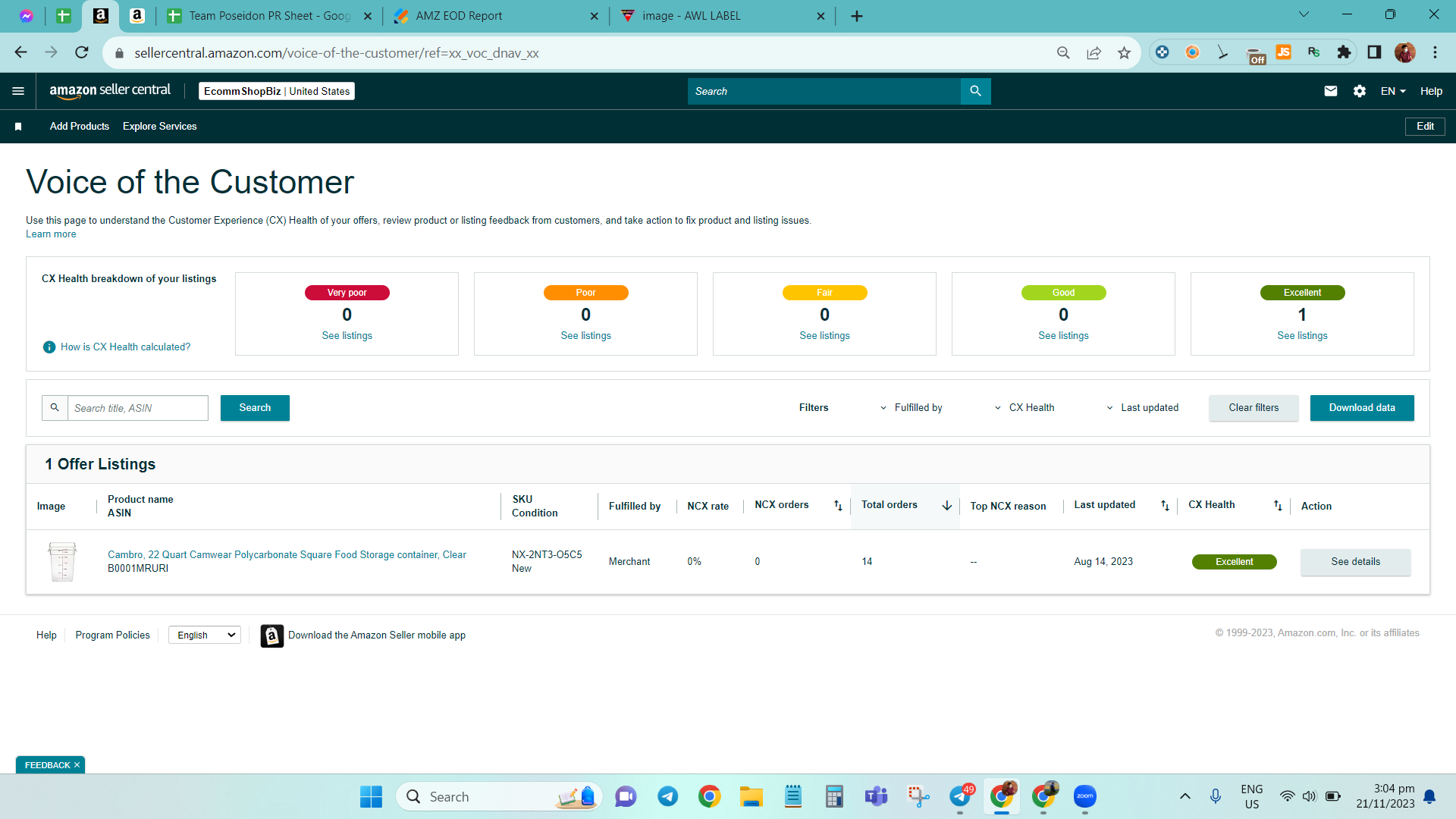
Task: See listings under Good
Action: pos(1063,336)
